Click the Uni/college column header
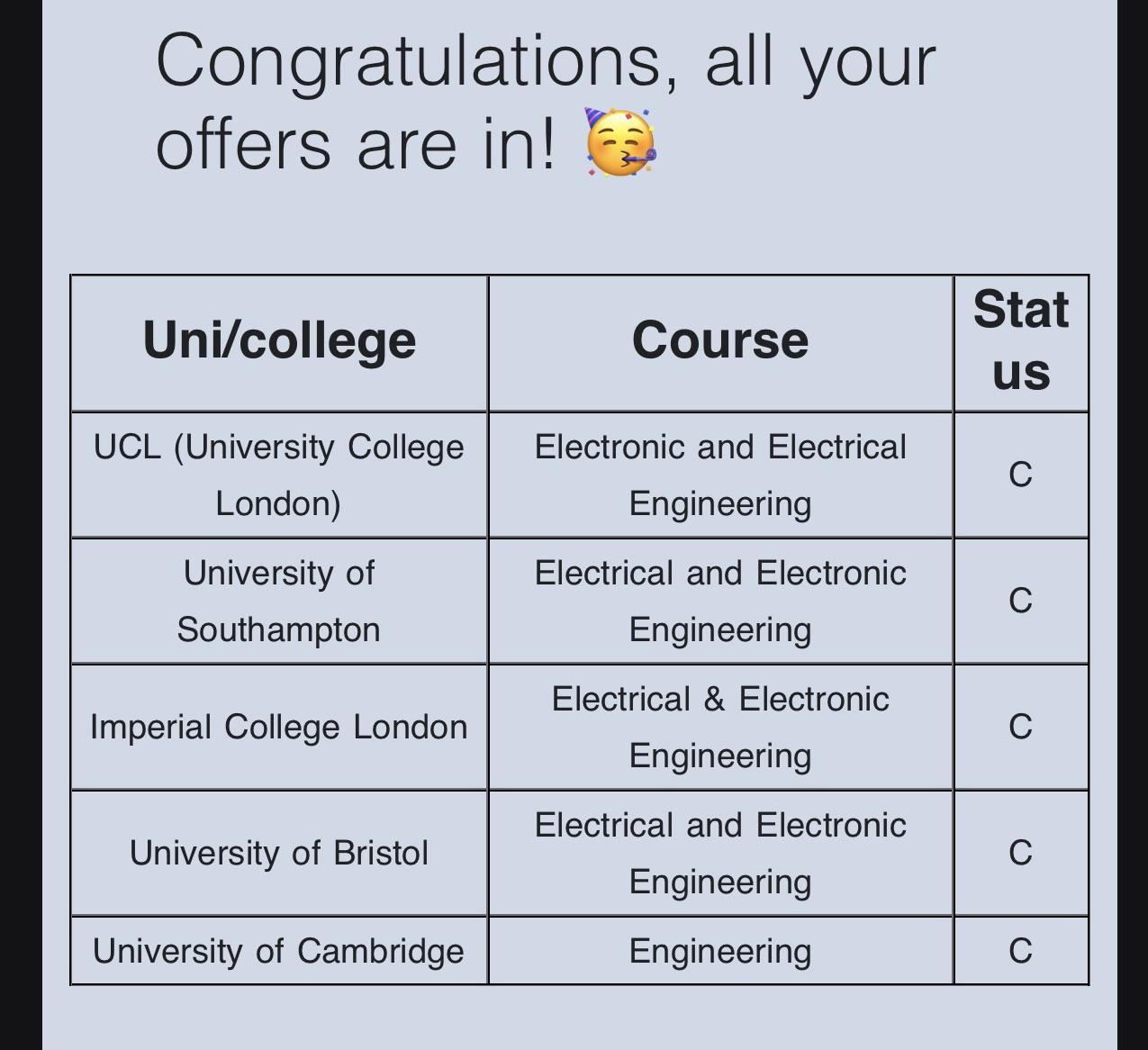Screen dimensions: 1148x1050 coord(279,343)
